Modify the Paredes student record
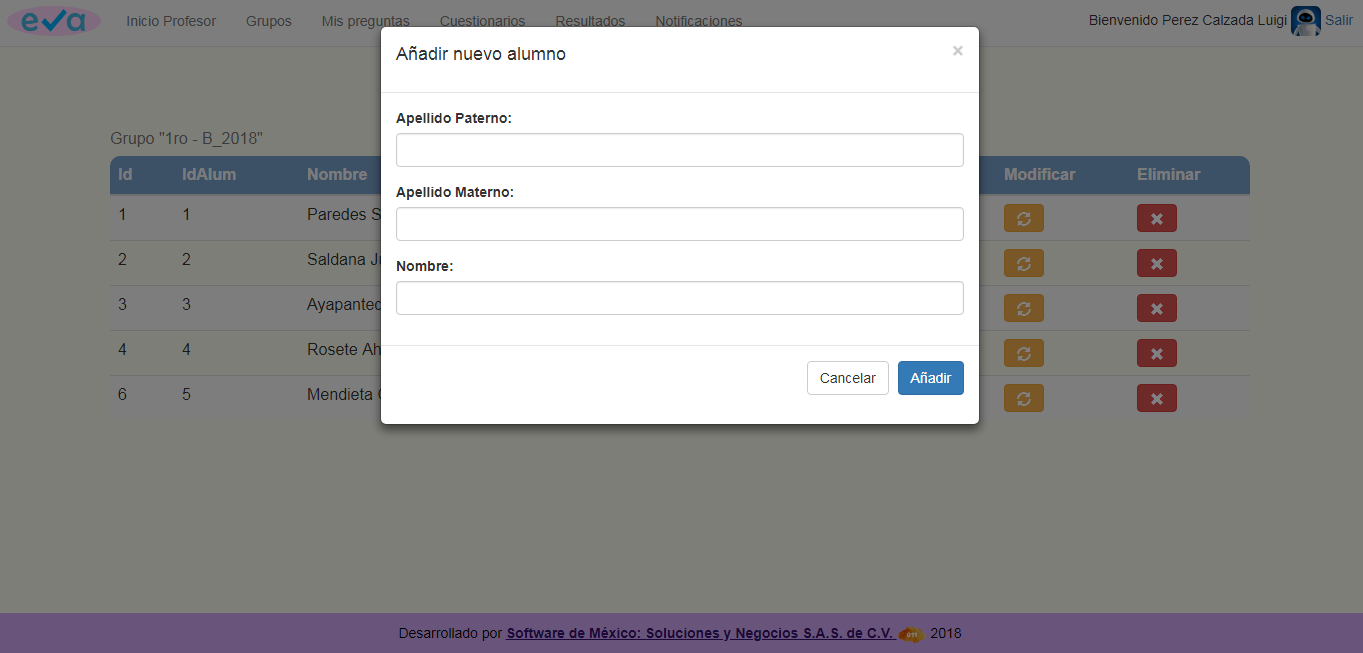The width and height of the screenshot is (1363, 653). tap(1023, 217)
